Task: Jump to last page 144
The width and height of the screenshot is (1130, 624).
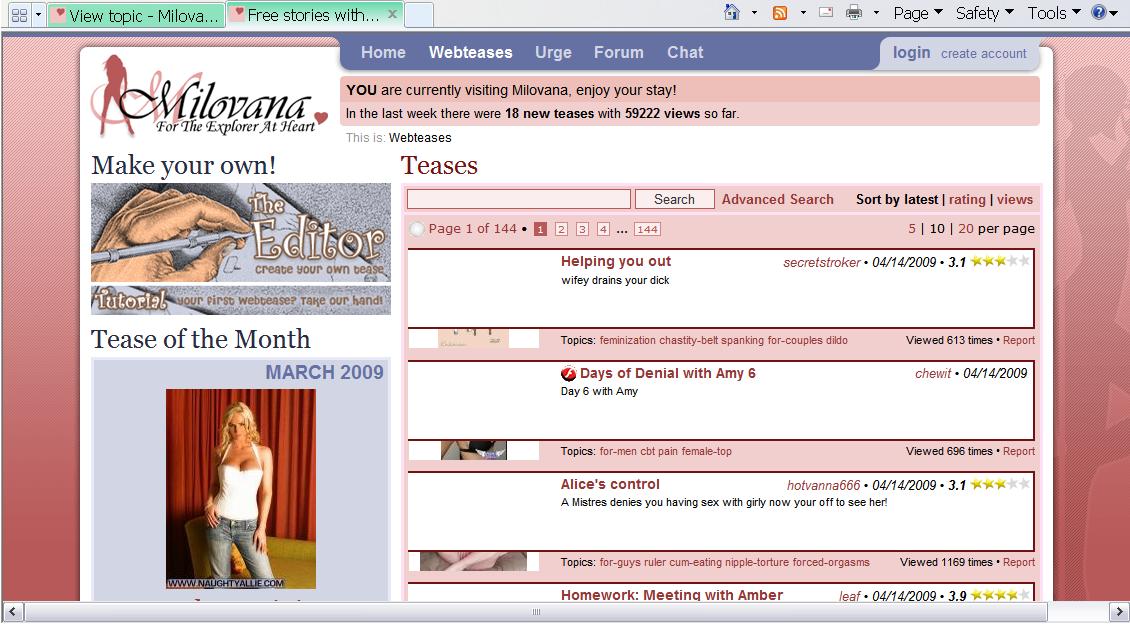Action: point(647,229)
